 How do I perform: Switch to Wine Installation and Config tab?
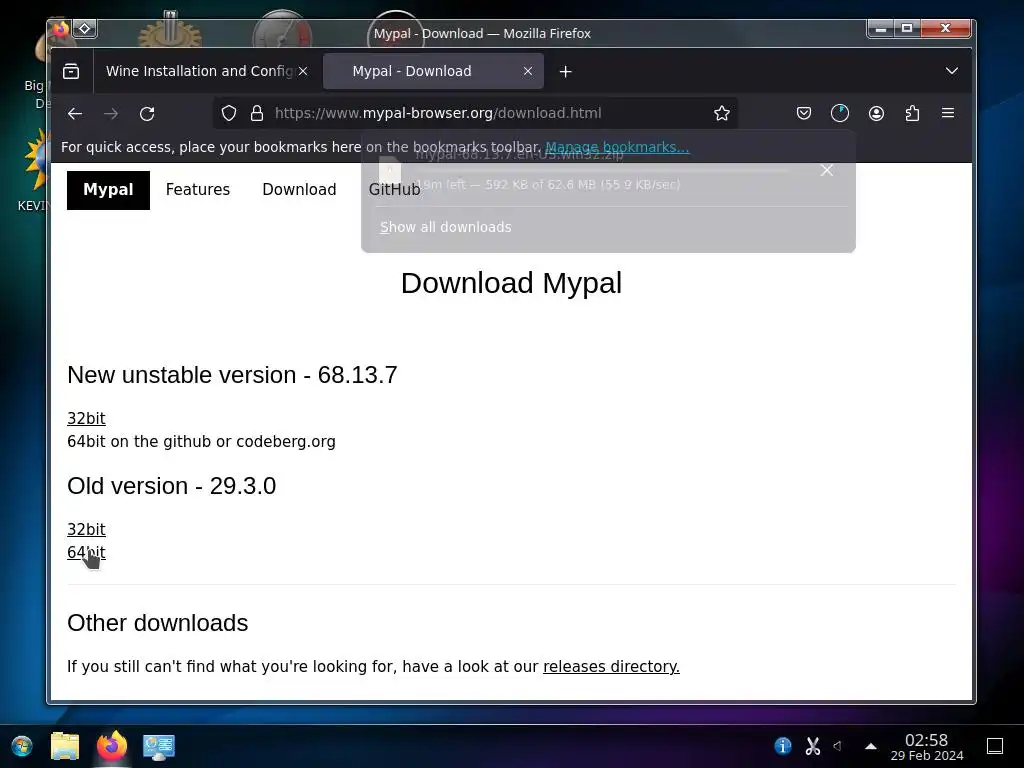[199, 71]
